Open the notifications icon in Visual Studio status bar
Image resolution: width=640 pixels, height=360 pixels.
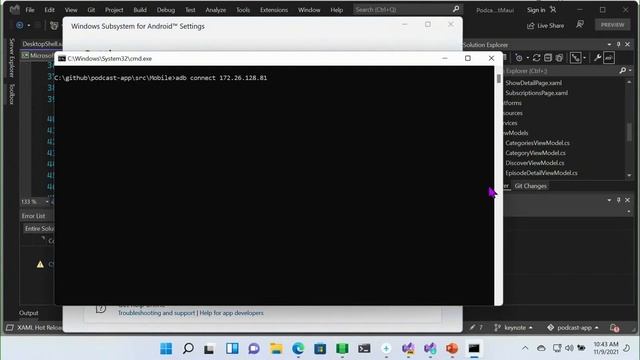[614, 328]
